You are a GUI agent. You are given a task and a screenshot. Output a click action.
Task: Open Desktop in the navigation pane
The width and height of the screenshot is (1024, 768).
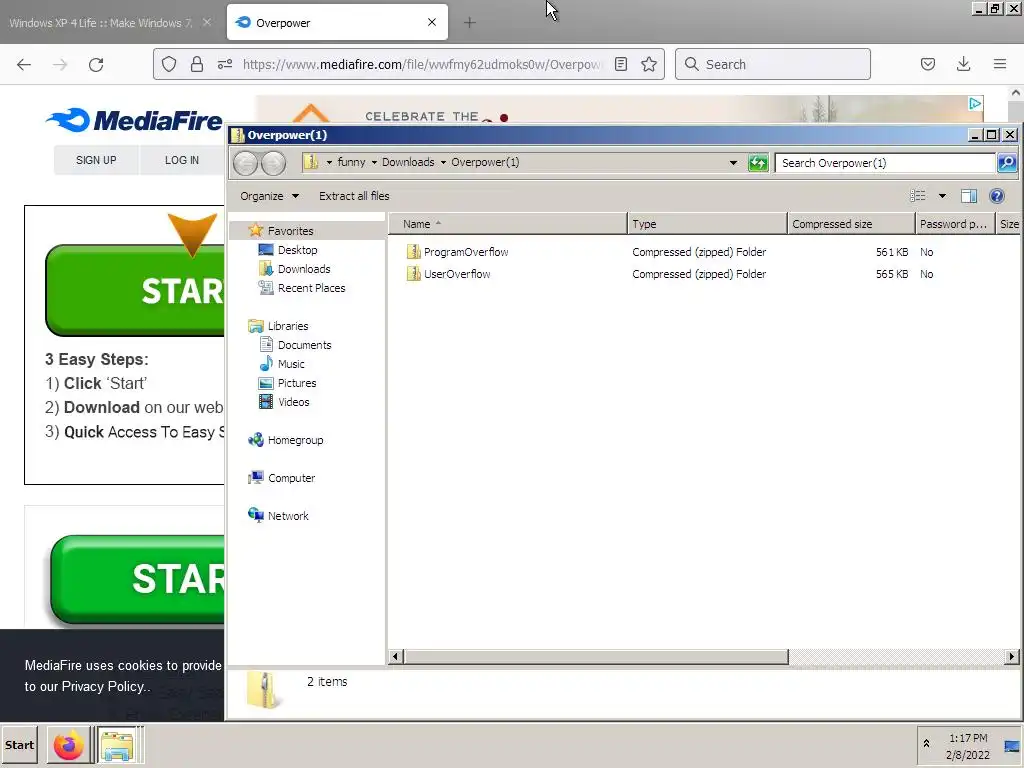(x=297, y=249)
